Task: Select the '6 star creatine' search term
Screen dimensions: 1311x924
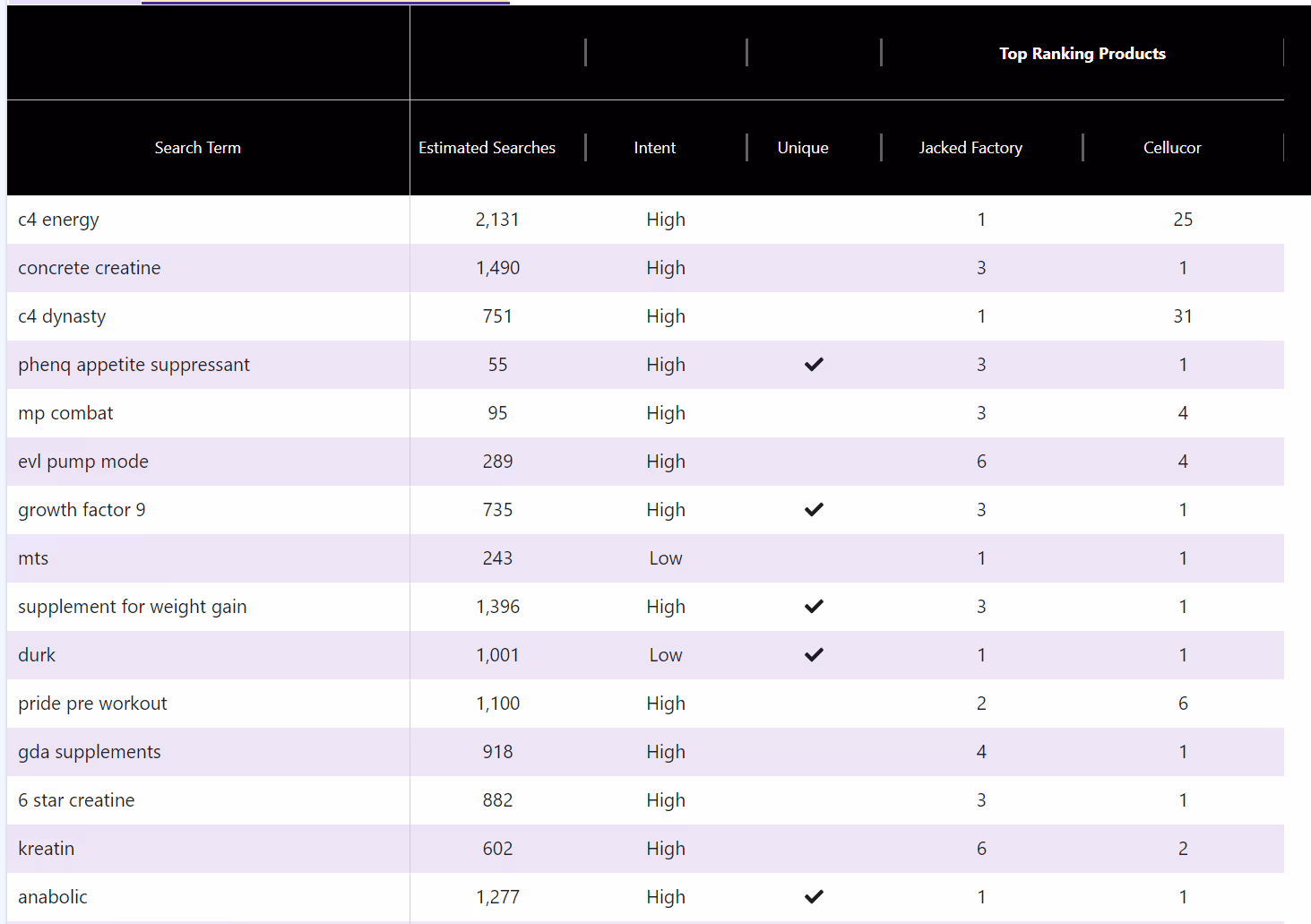Action: tap(76, 800)
